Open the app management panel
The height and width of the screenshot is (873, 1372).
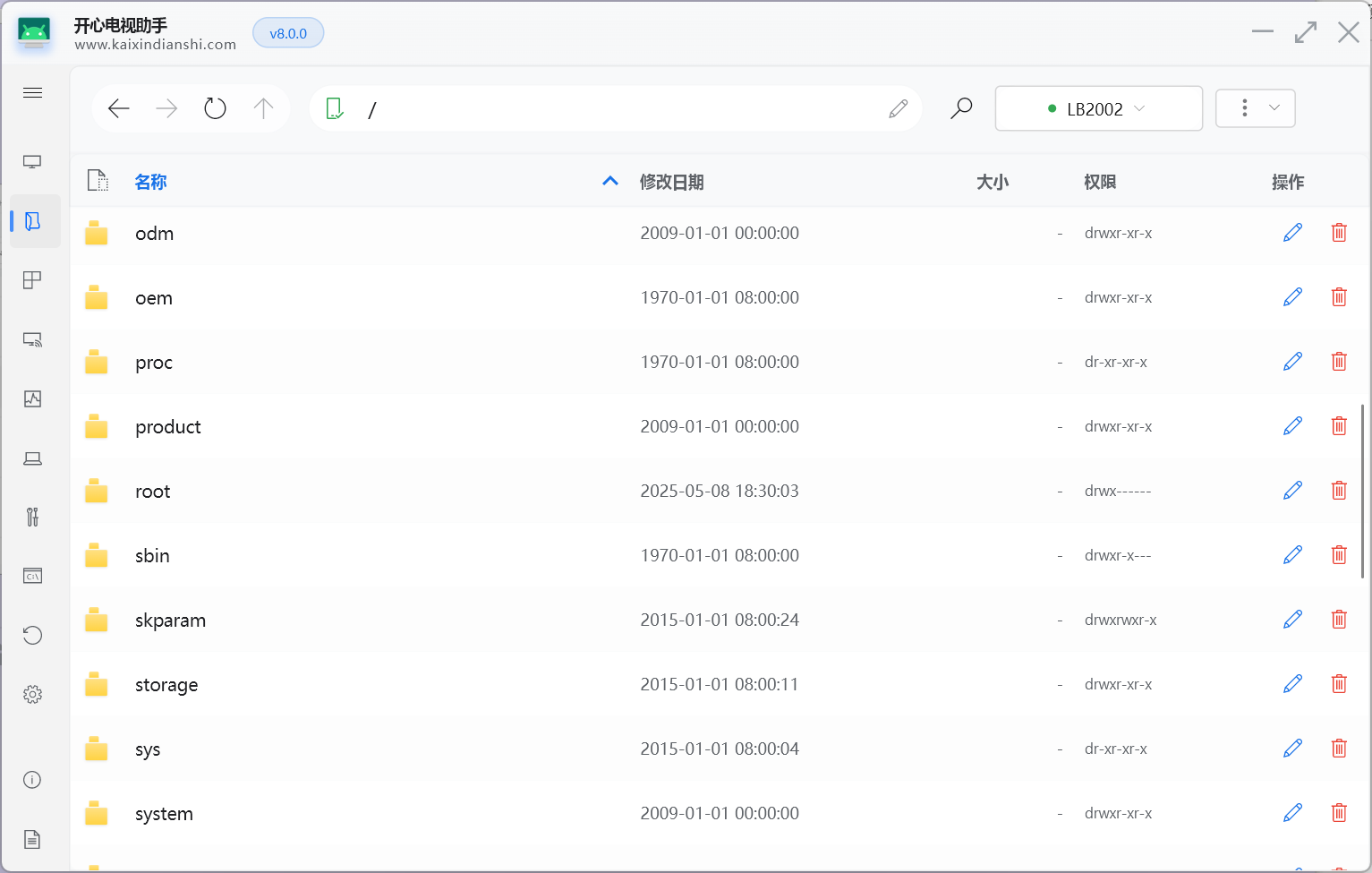click(32, 279)
